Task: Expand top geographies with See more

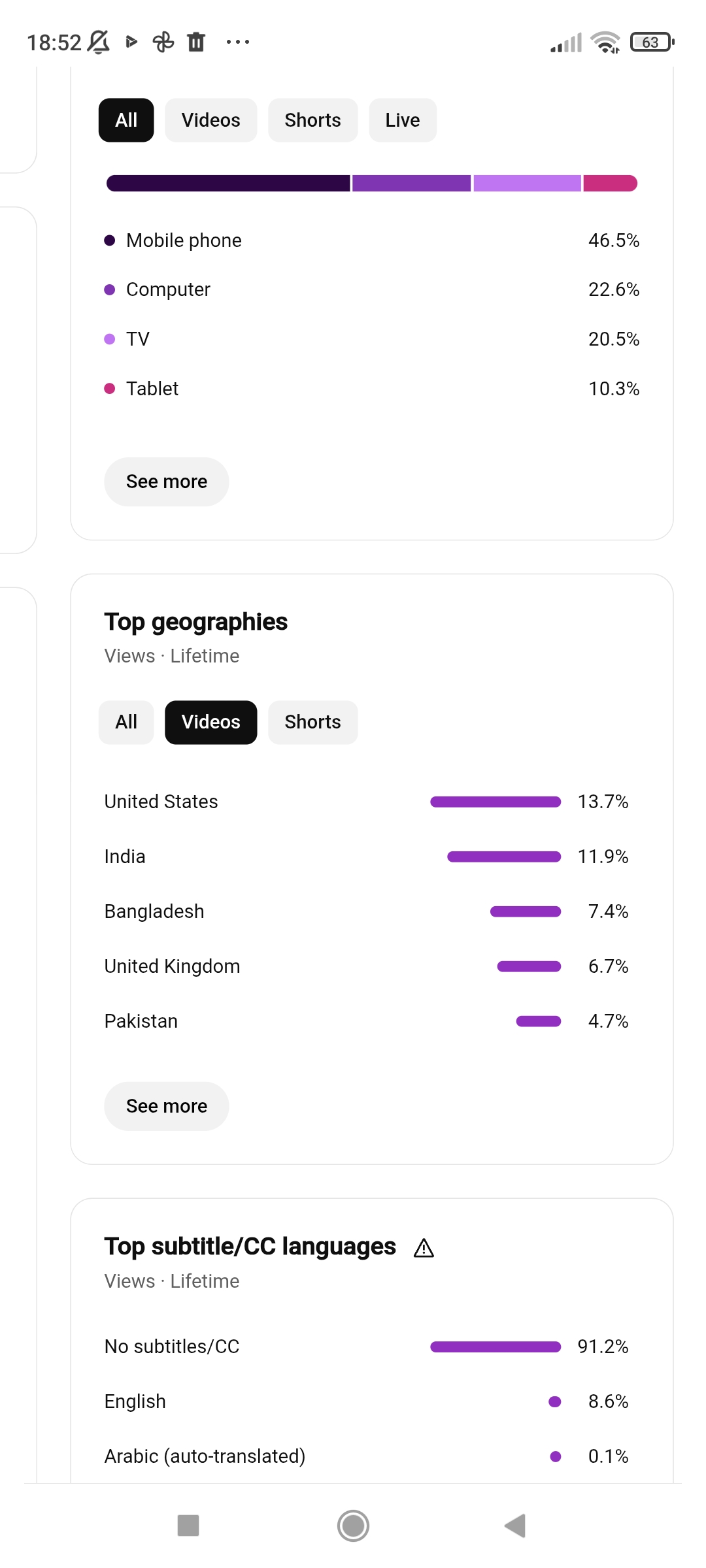Action: click(167, 1106)
